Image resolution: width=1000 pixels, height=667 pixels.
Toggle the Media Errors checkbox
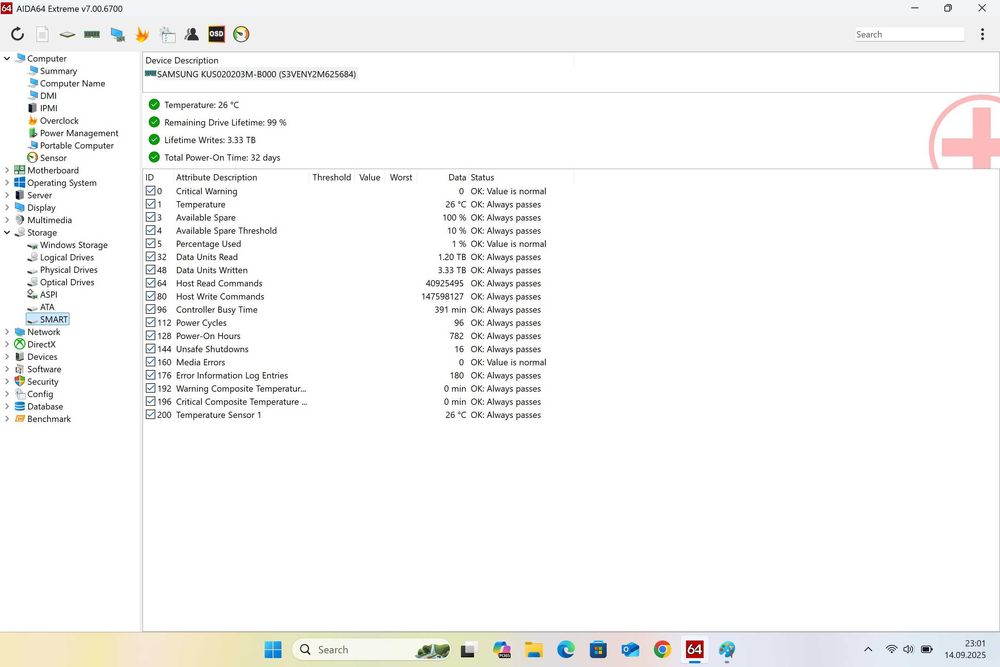(x=151, y=362)
